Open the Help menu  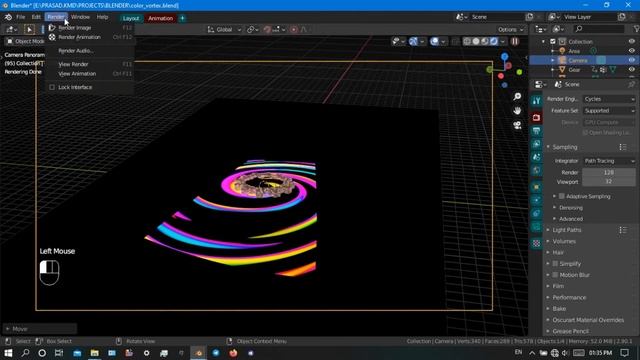[102, 17]
